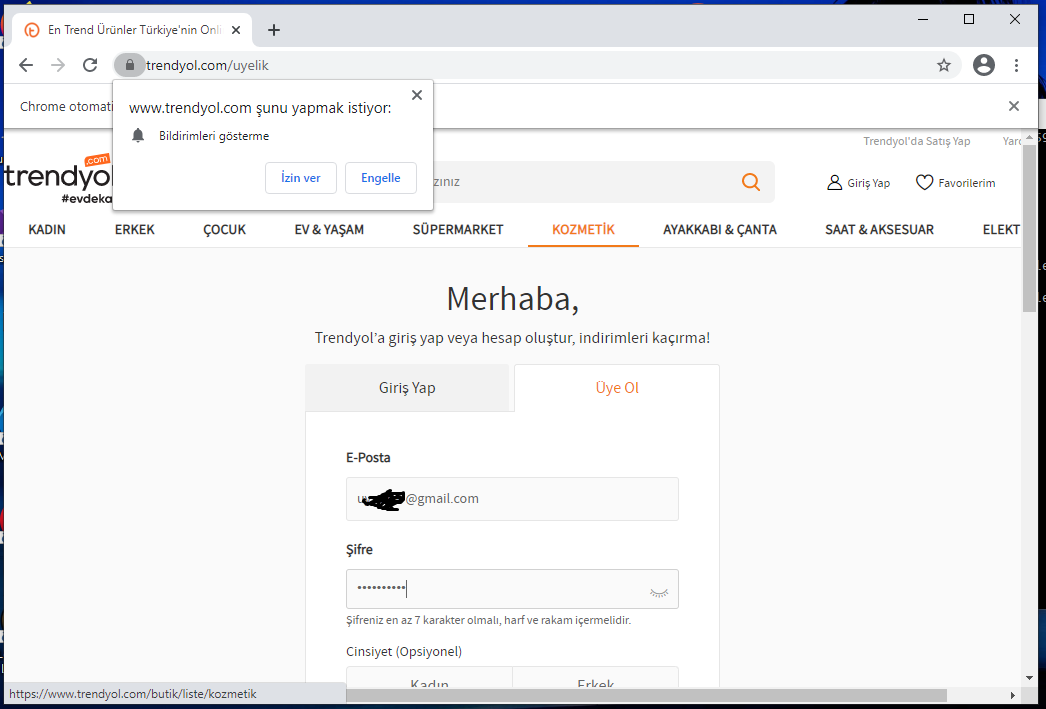Open the AYAKKABI & ÇANTA category
1046x709 pixels.
pos(720,229)
